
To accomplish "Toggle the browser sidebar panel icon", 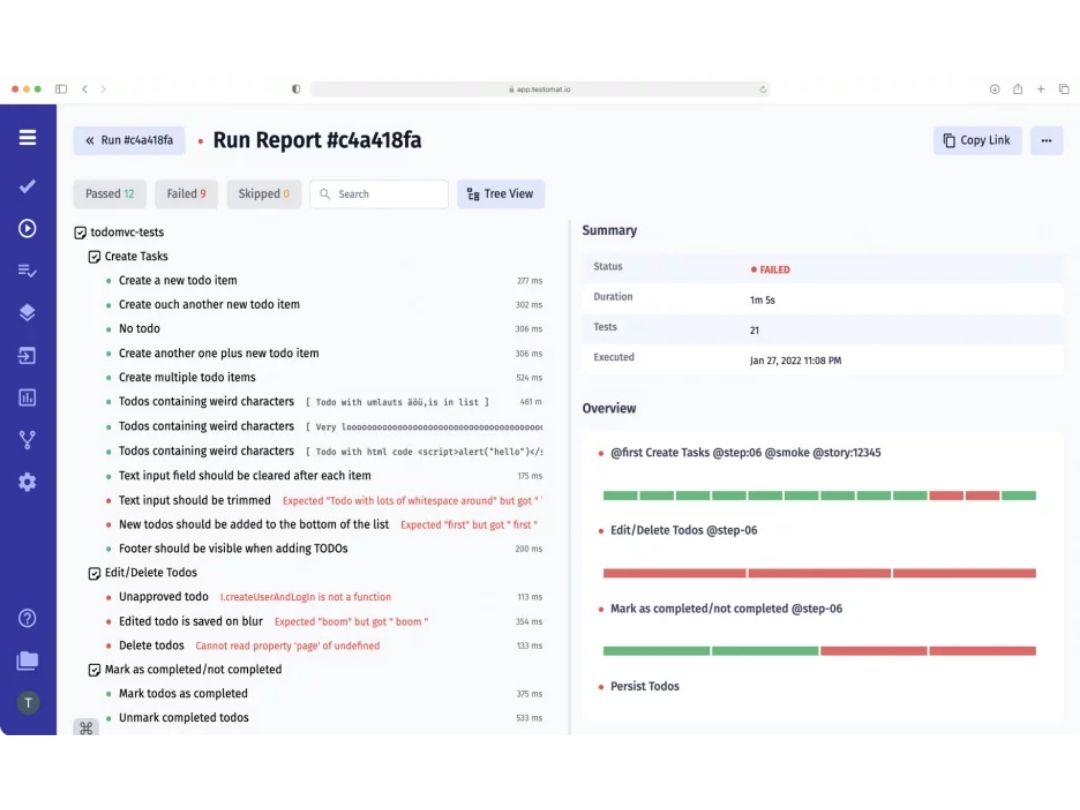I will pyautogui.click(x=61, y=89).
